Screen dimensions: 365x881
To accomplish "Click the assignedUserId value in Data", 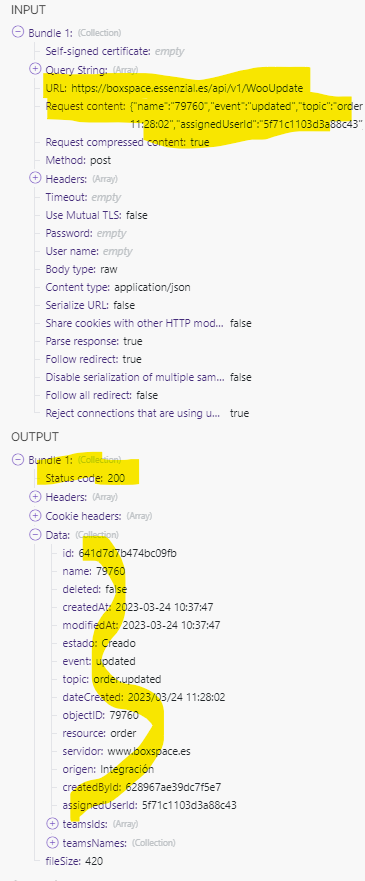I will coord(189,805).
